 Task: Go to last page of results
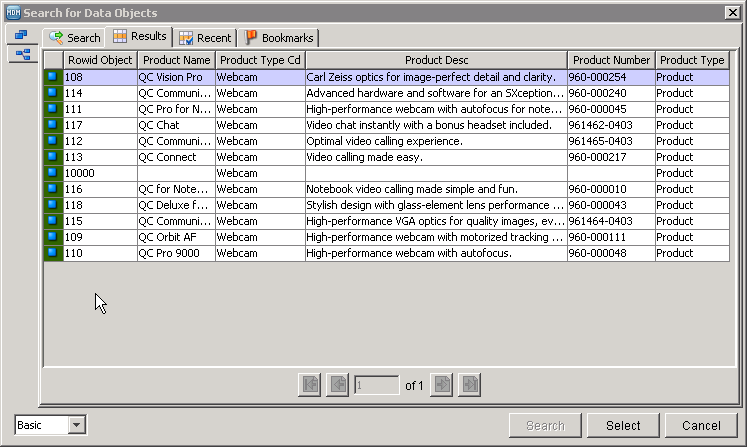point(470,385)
